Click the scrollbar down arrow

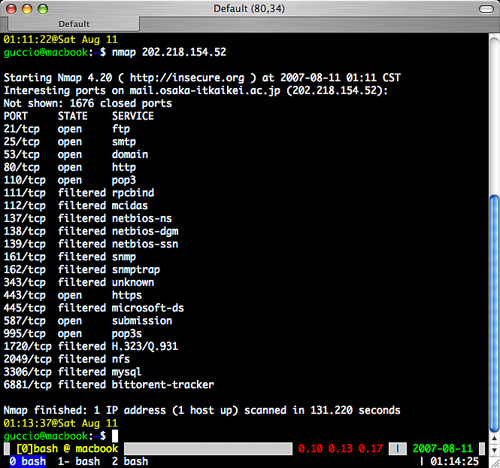click(494, 450)
